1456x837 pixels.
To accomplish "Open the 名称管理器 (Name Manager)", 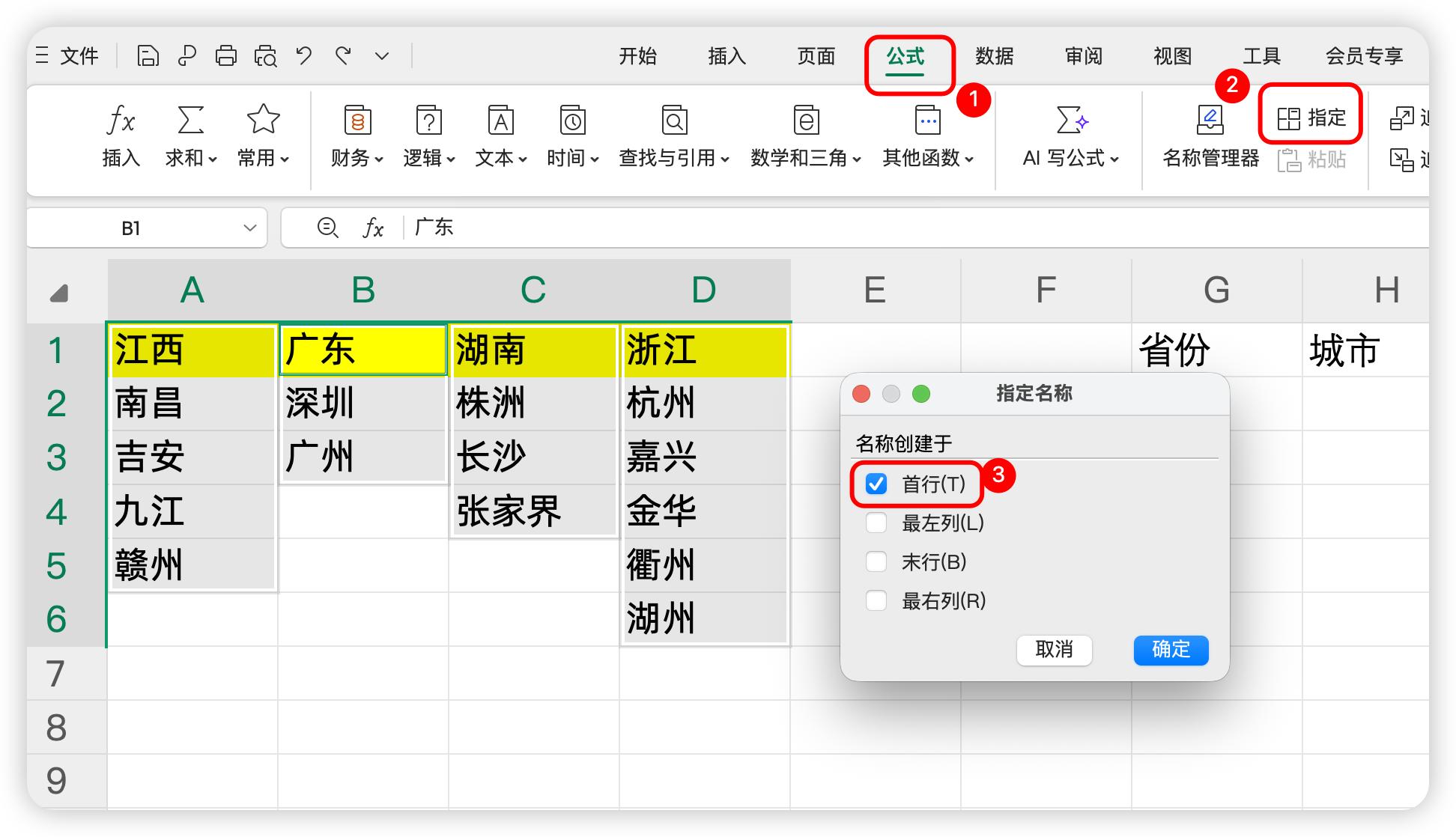I will coord(1210,135).
